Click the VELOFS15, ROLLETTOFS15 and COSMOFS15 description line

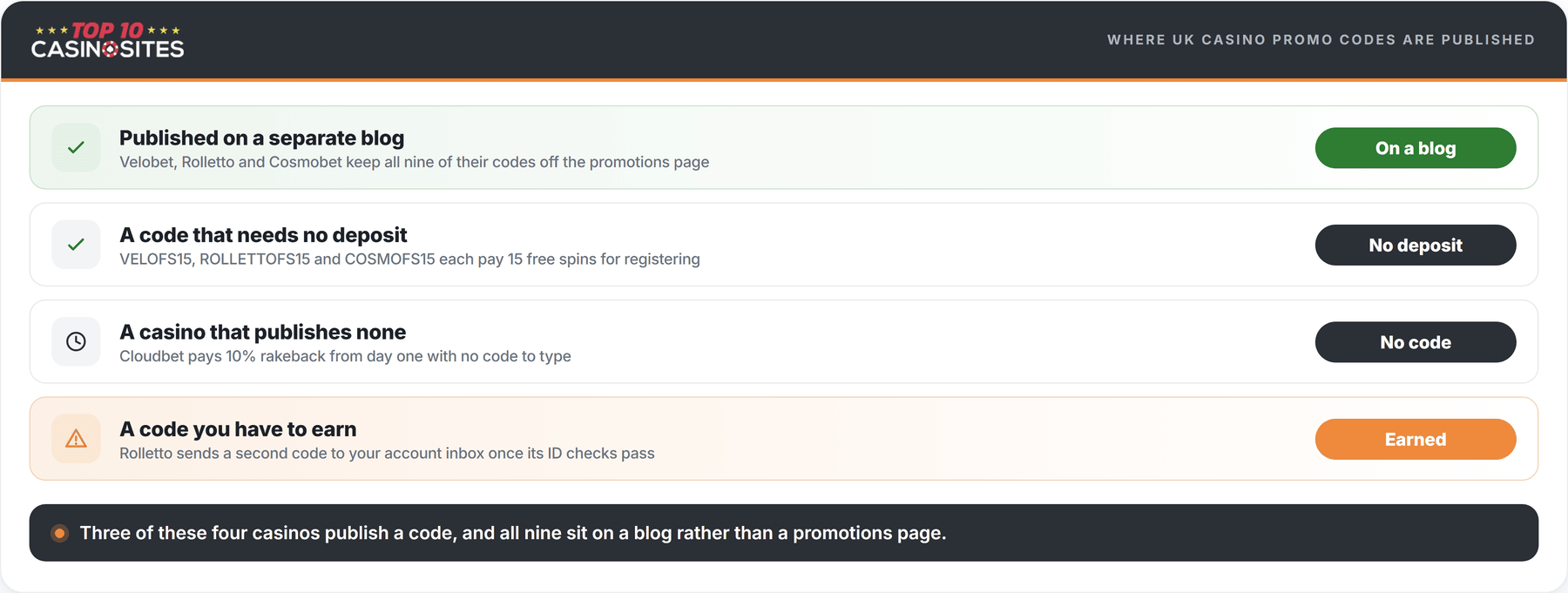pos(409,259)
